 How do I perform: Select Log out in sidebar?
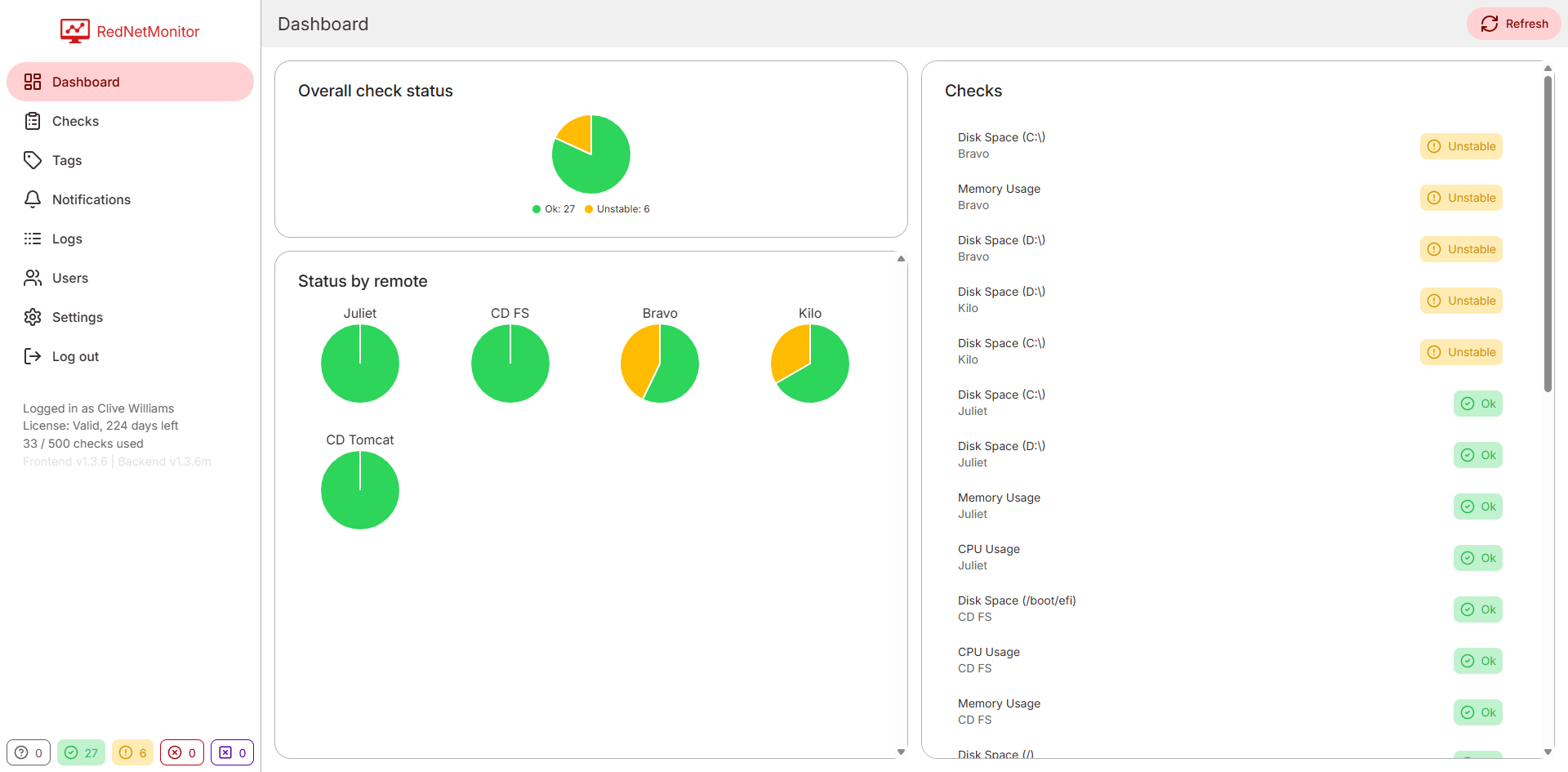click(130, 356)
